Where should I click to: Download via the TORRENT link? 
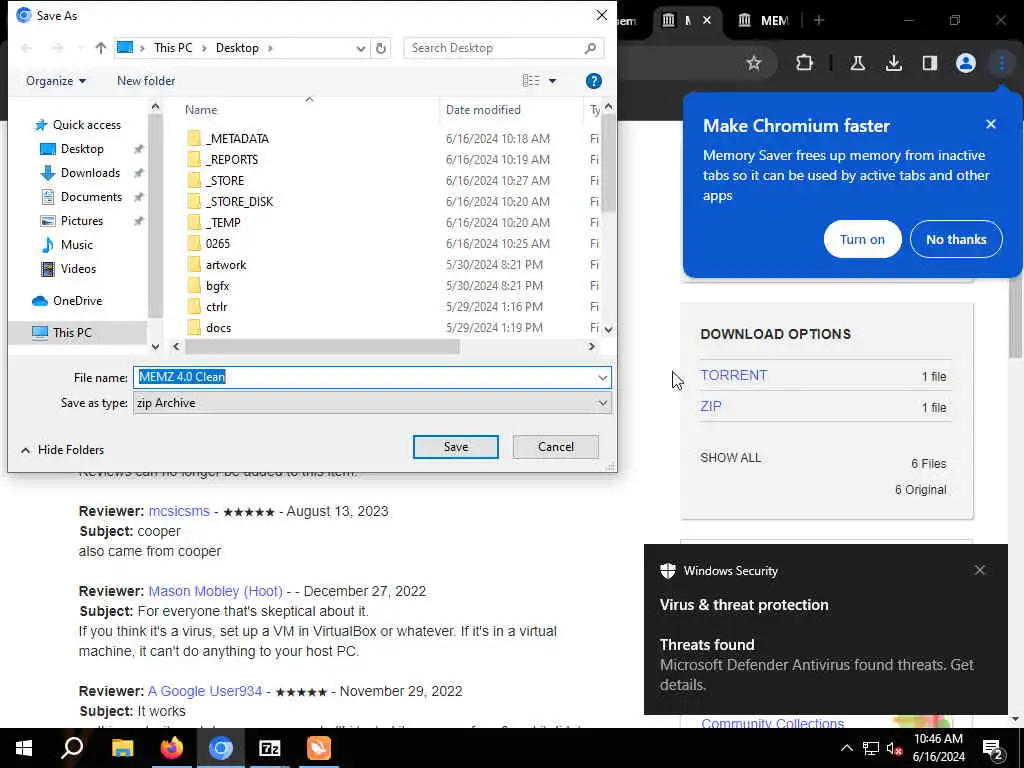tap(733, 376)
